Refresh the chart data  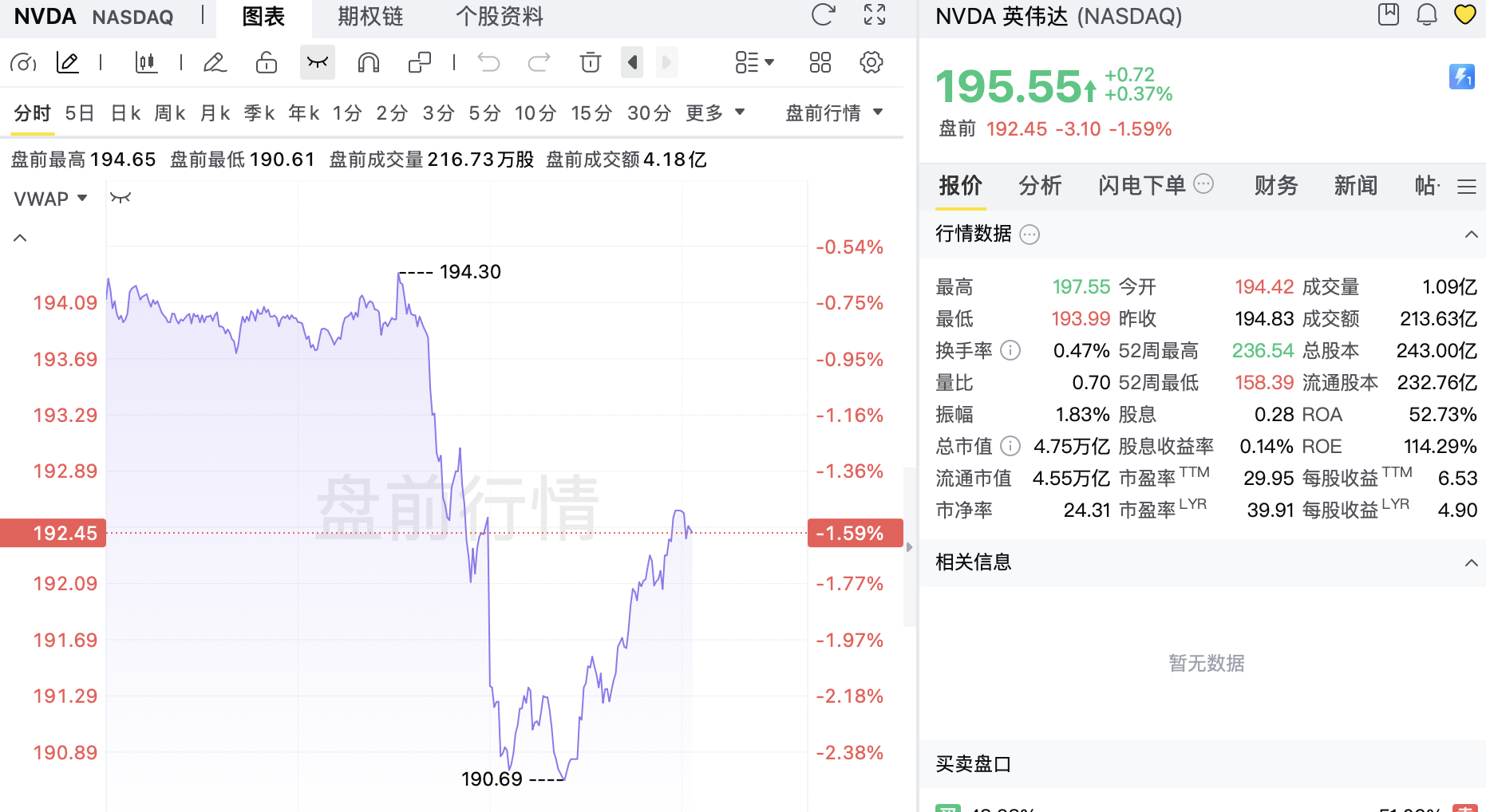click(x=823, y=15)
